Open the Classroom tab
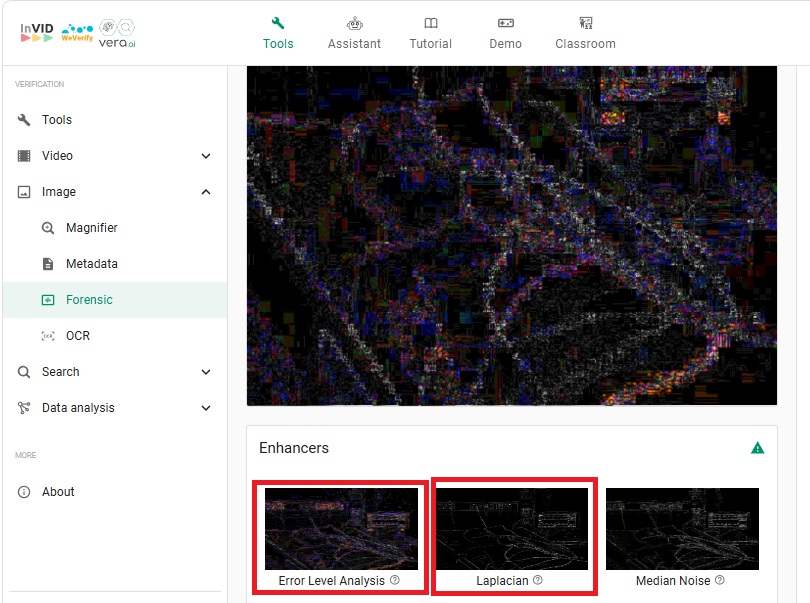 tap(585, 32)
